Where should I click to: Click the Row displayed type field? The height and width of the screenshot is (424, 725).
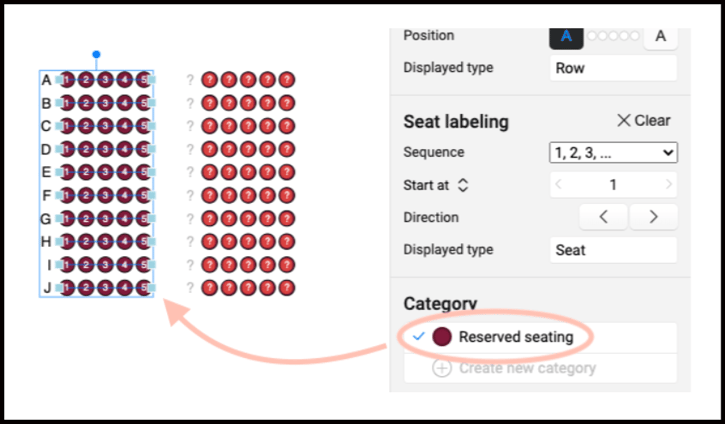coord(613,69)
